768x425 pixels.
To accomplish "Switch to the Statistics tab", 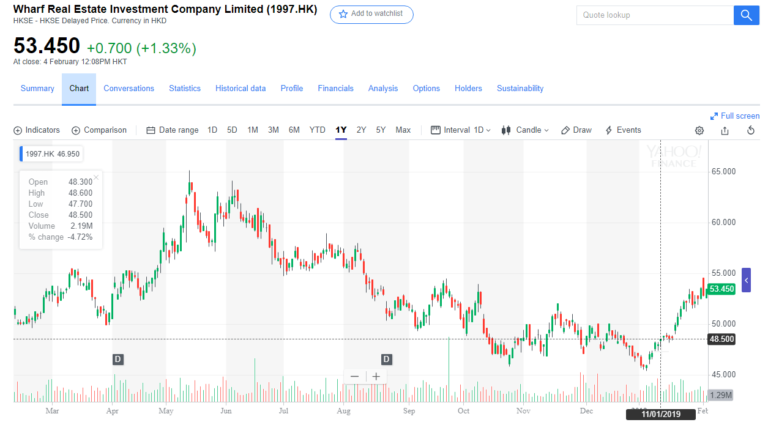I will tap(185, 88).
